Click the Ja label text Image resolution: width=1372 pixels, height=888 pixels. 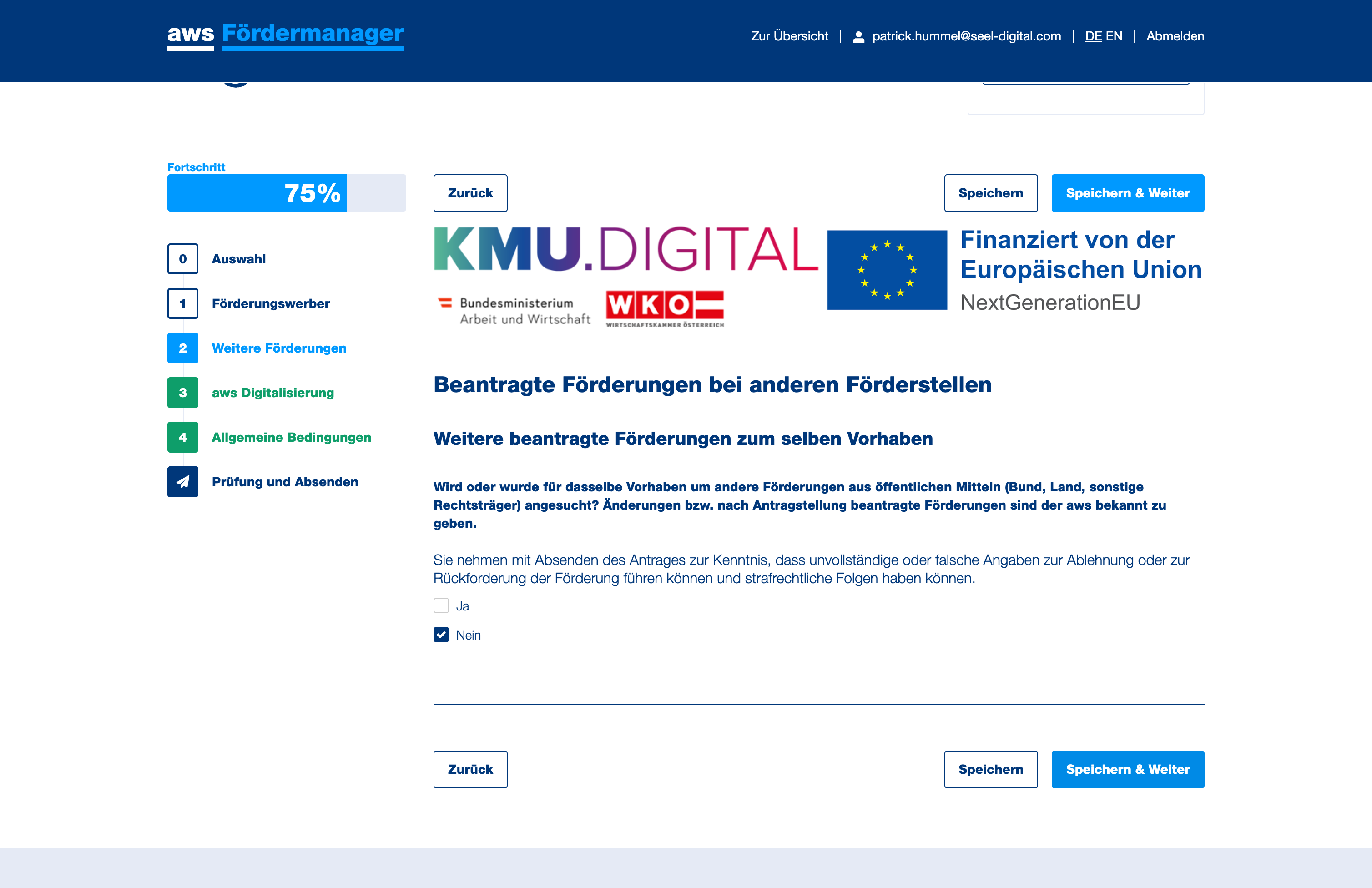(462, 606)
